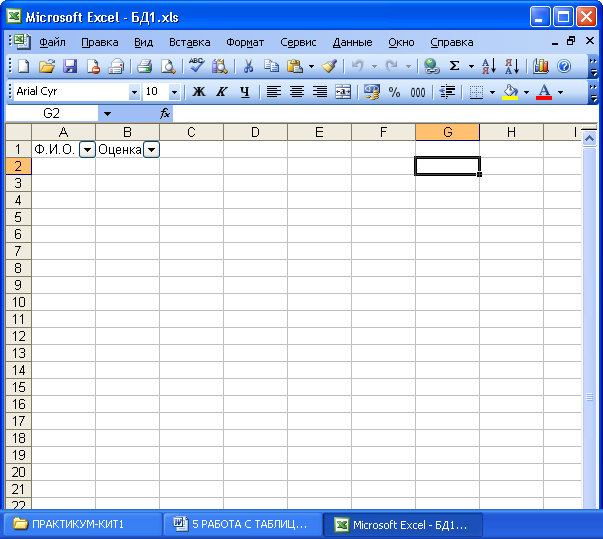Open a file using the folder icon

coord(47,66)
